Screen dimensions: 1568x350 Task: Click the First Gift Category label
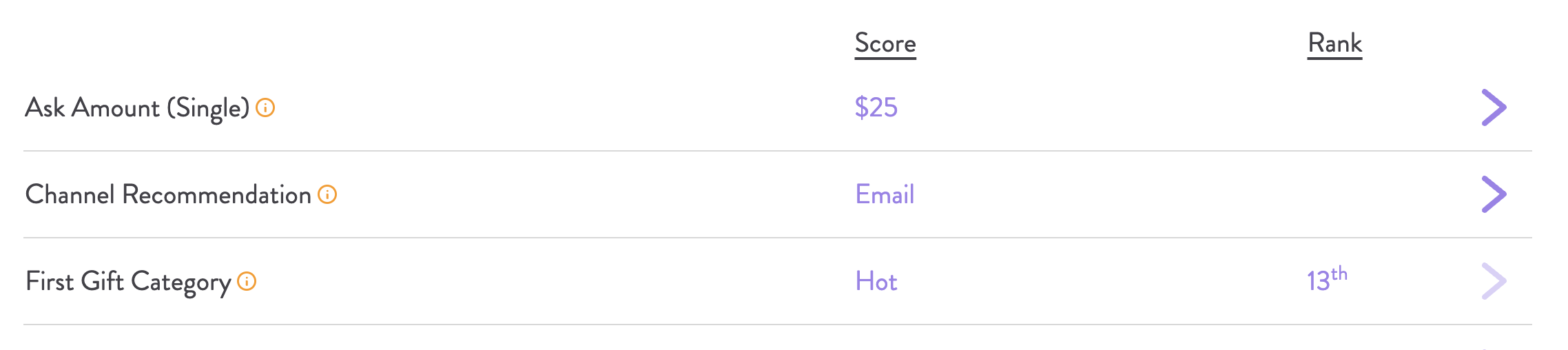[128, 282]
